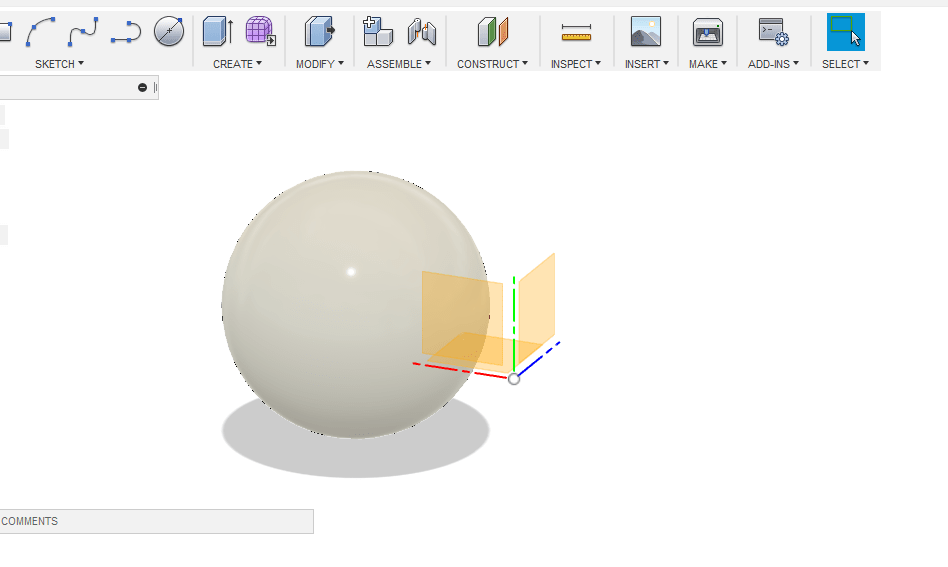Launch the Measure ruler tool
The height and width of the screenshot is (567, 948).
coord(576,32)
